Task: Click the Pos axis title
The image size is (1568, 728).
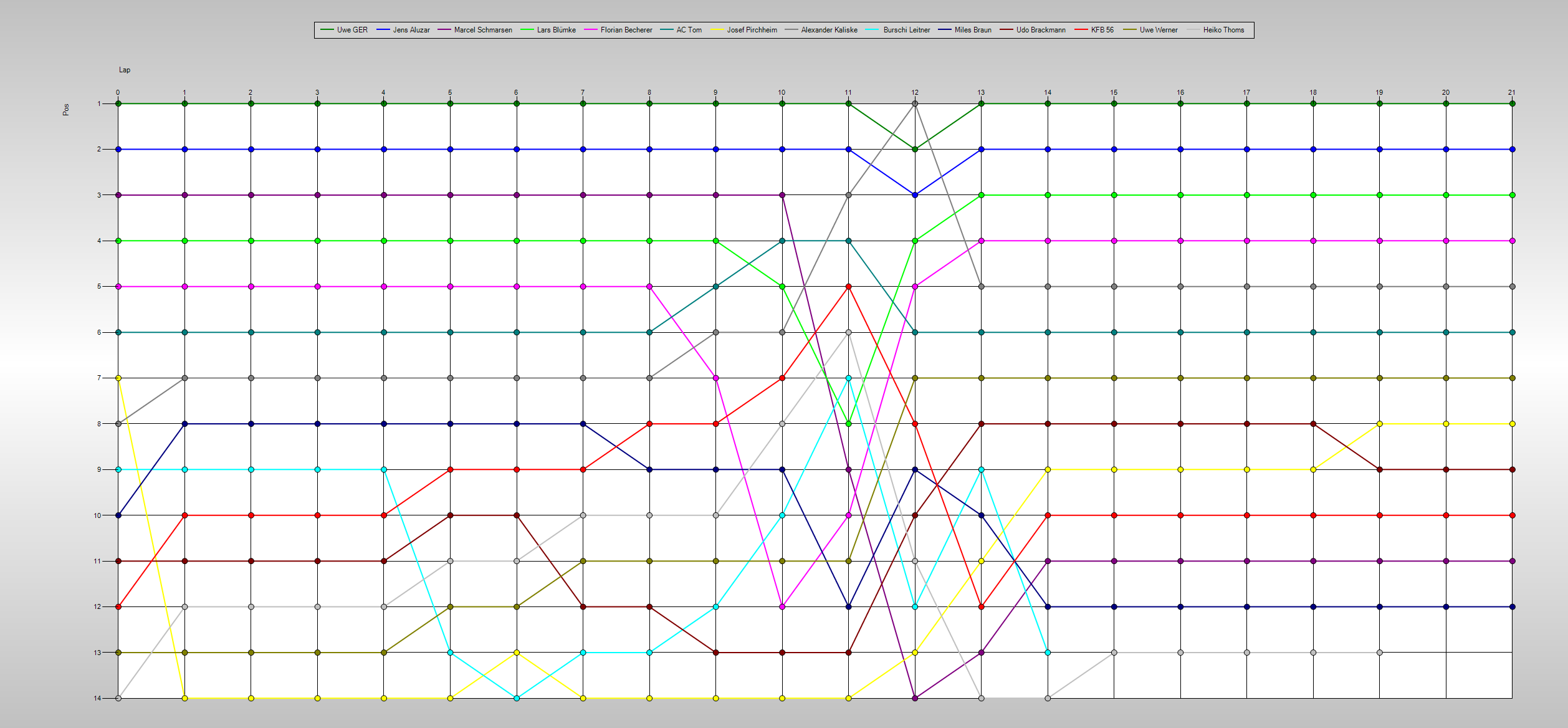Action: click(x=65, y=110)
